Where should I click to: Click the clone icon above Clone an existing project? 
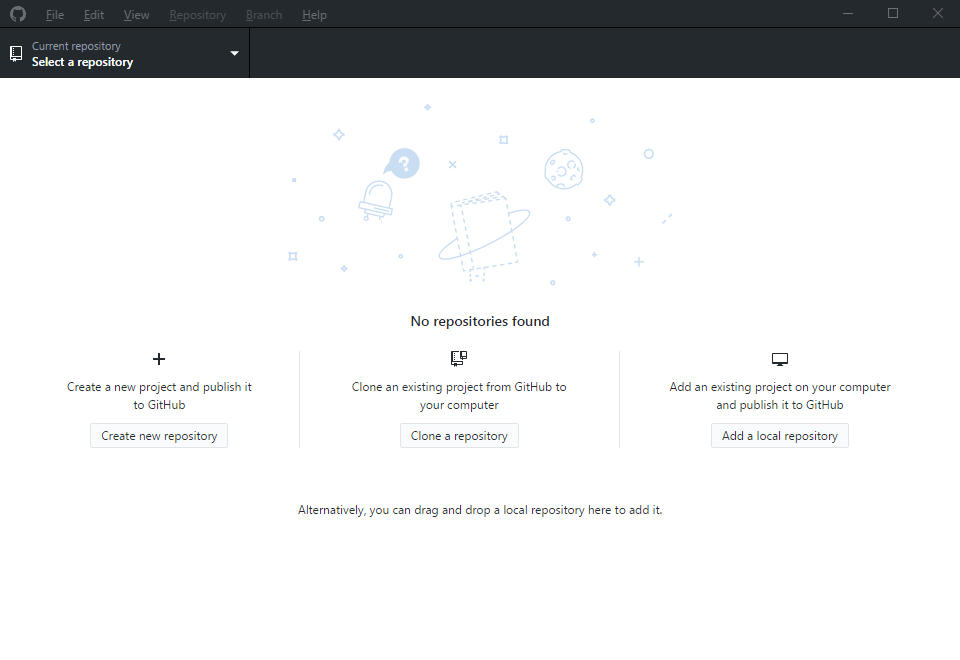tap(459, 358)
